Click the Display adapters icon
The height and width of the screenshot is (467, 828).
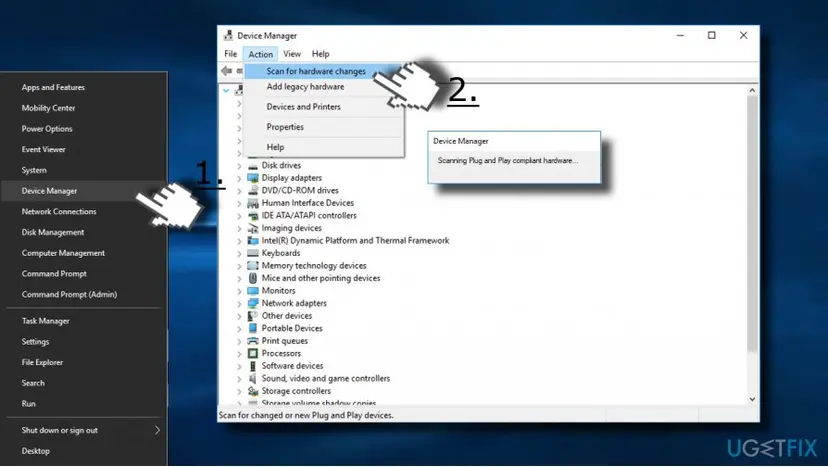253,178
